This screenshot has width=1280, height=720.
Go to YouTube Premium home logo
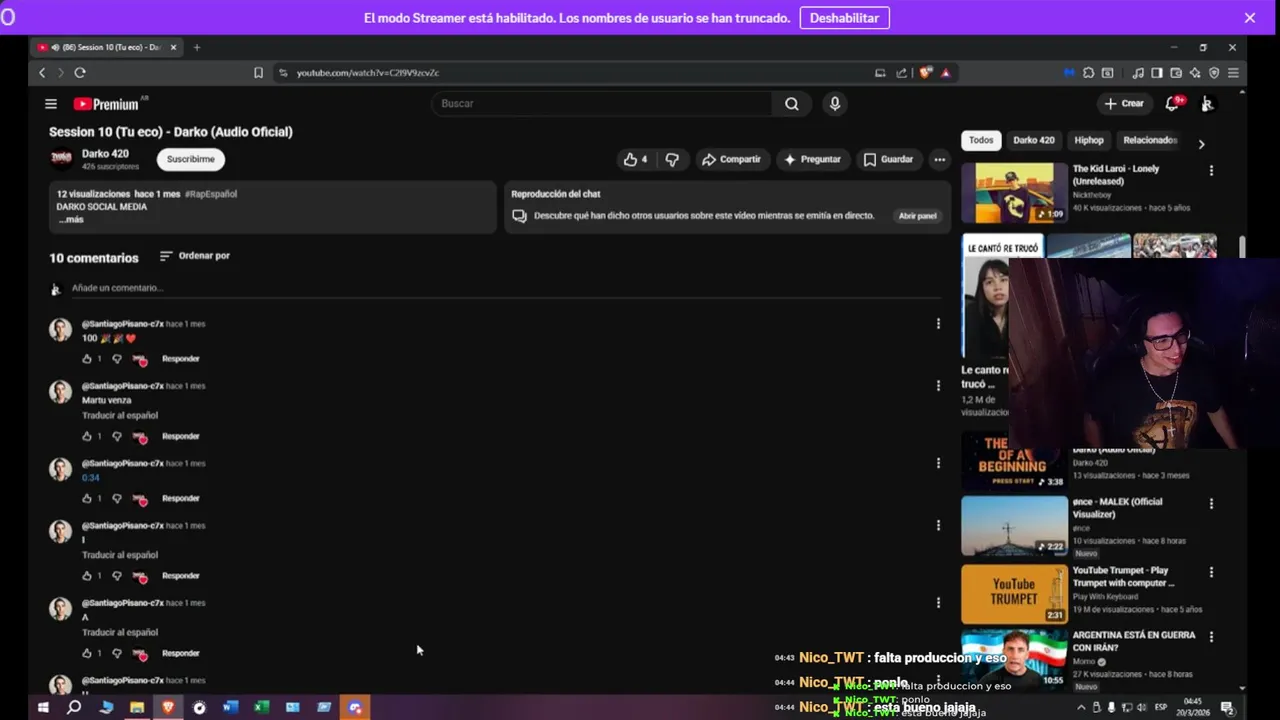point(107,104)
